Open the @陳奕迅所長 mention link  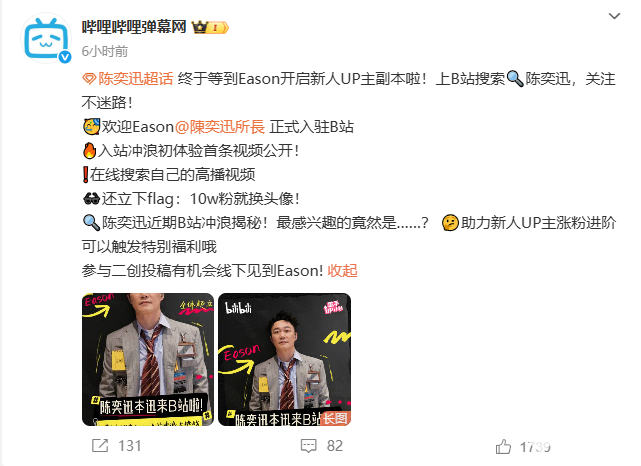click(220, 127)
